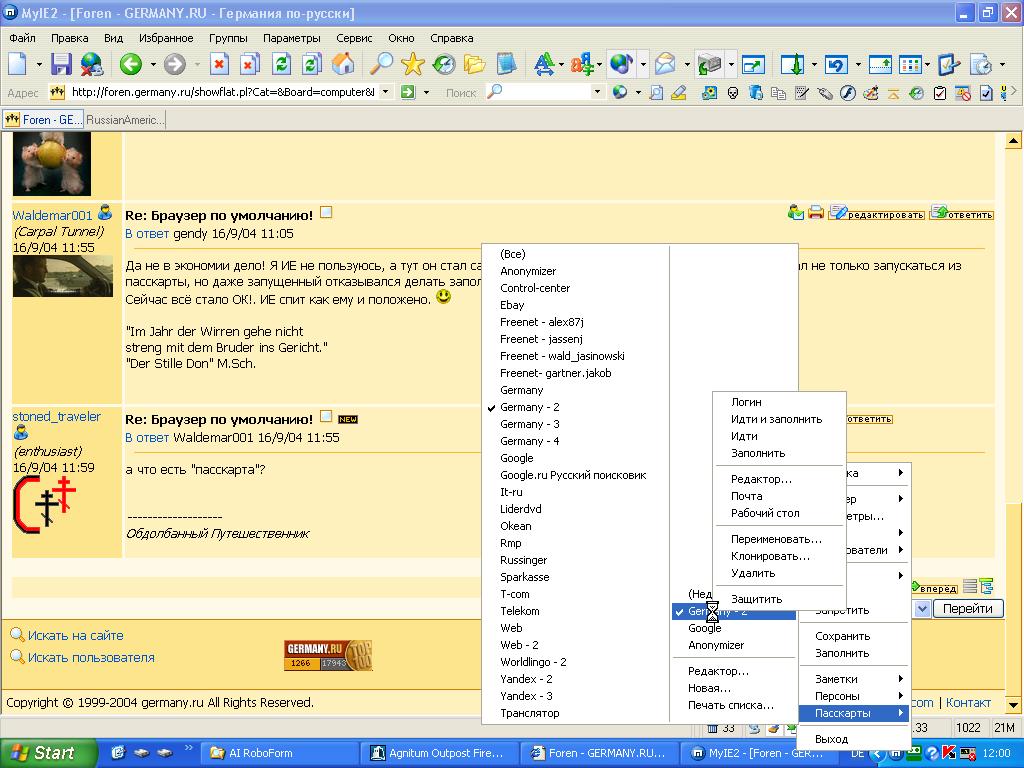This screenshot has width=1024, height=768.
Task: Expand the Заметки submenu
Action: pos(855,679)
